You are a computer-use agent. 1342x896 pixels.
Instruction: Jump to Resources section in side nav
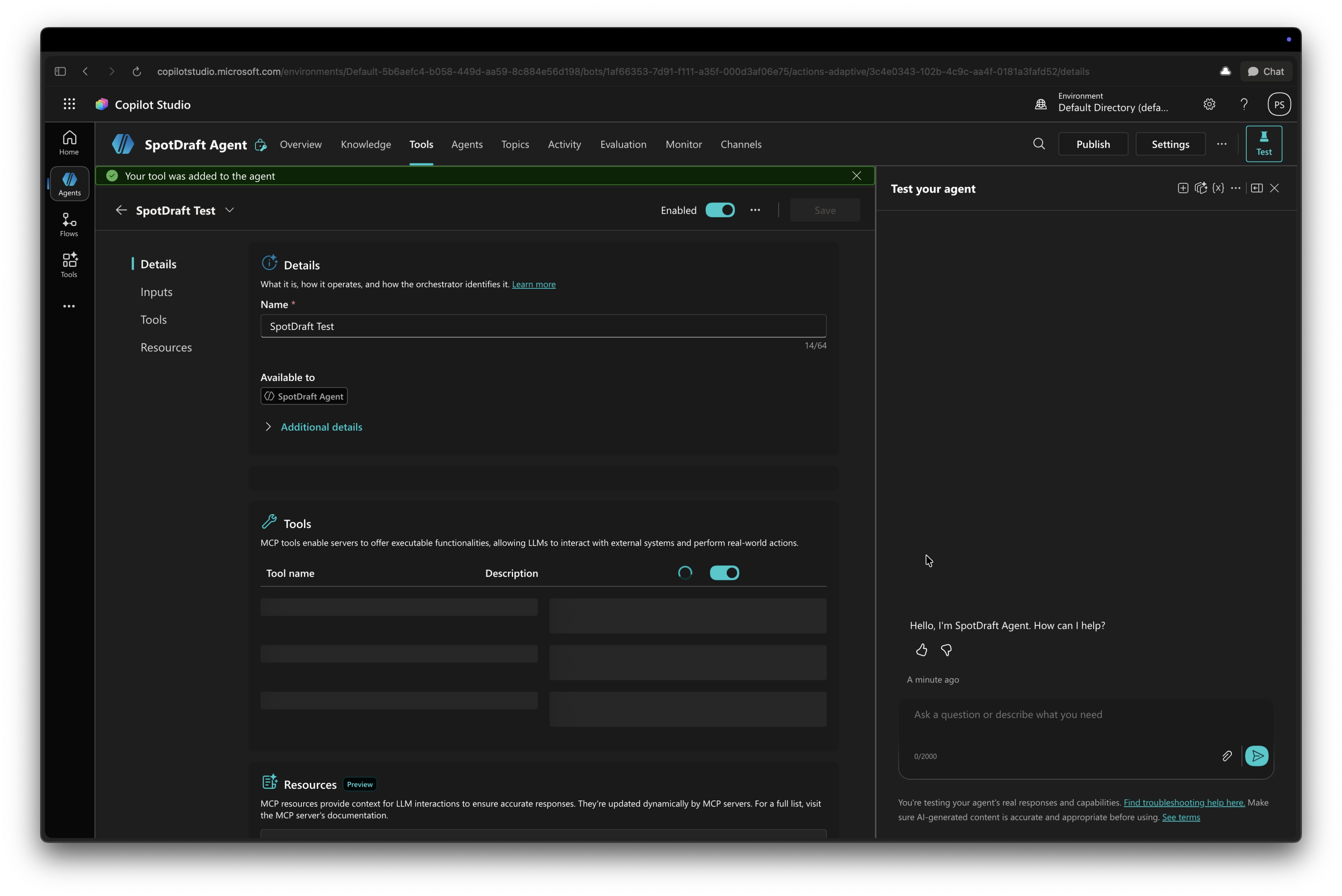pyautogui.click(x=166, y=347)
